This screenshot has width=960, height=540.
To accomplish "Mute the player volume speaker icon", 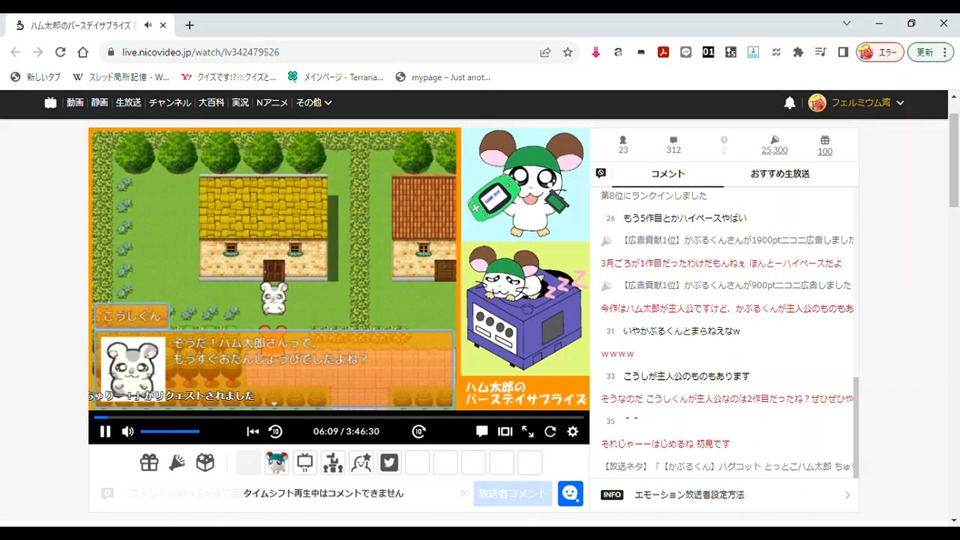I will pyautogui.click(x=128, y=432).
